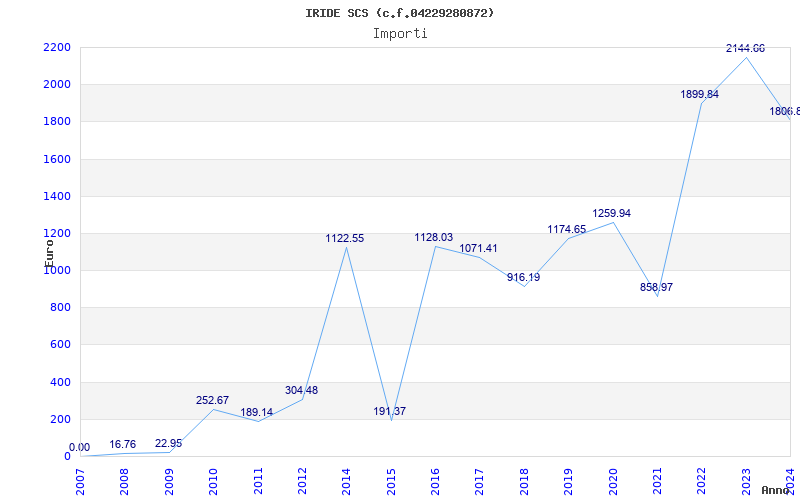Select the 1174.65 data label
This screenshot has width=800, height=500.
coord(567,230)
